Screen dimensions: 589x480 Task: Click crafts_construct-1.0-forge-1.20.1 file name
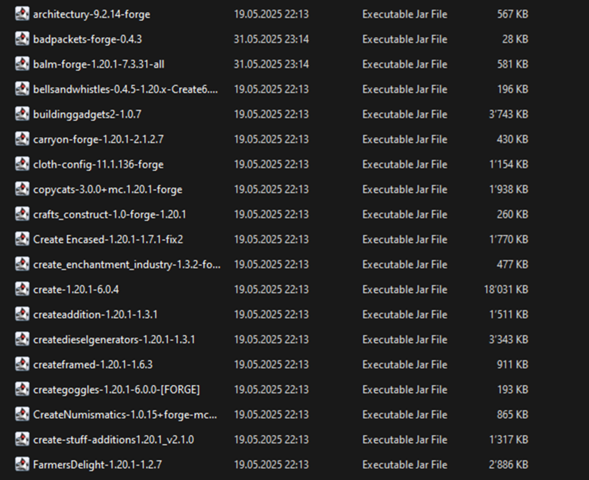110,214
